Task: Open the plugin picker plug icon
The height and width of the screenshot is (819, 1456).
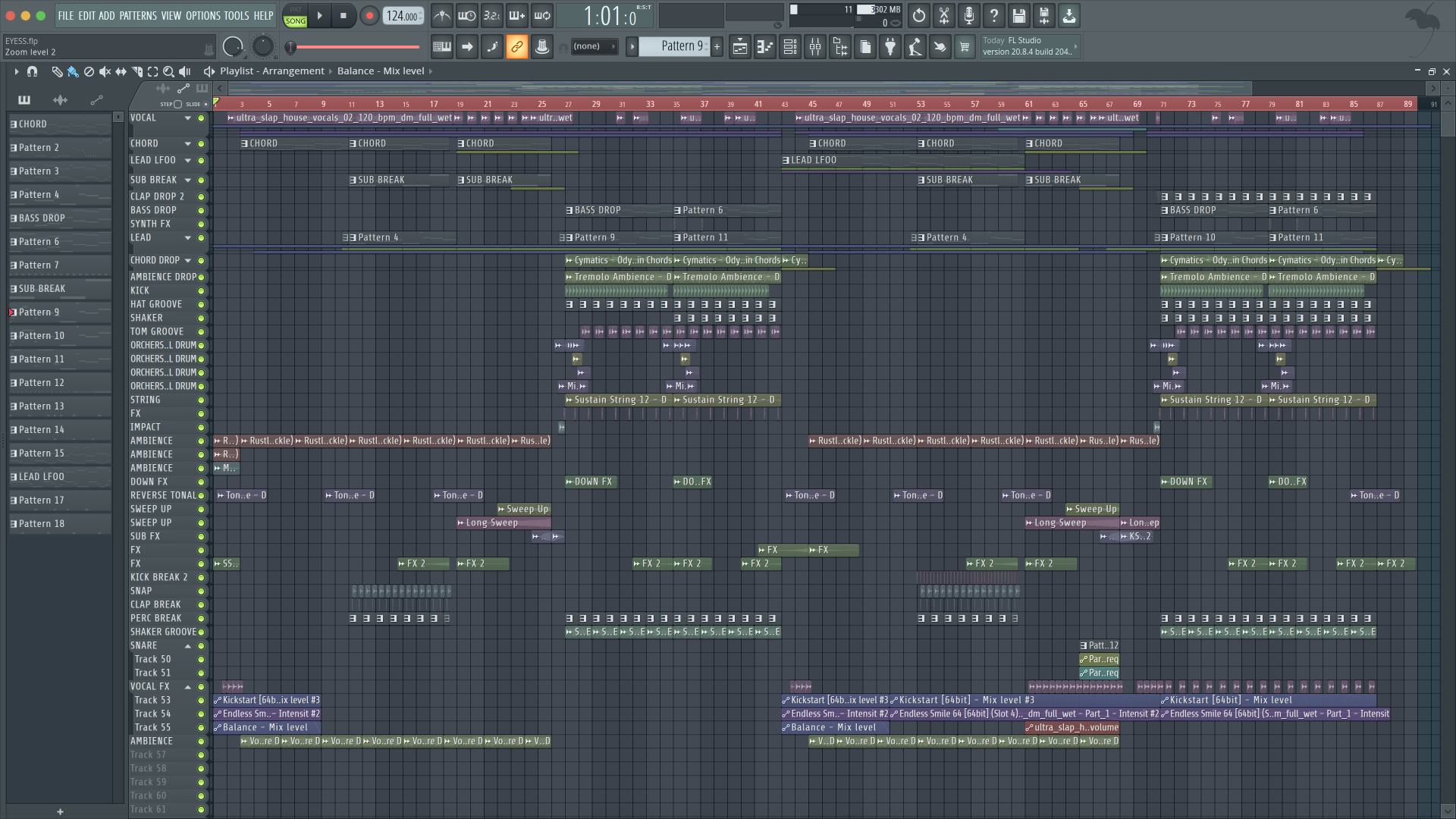Action: pyautogui.click(x=890, y=47)
